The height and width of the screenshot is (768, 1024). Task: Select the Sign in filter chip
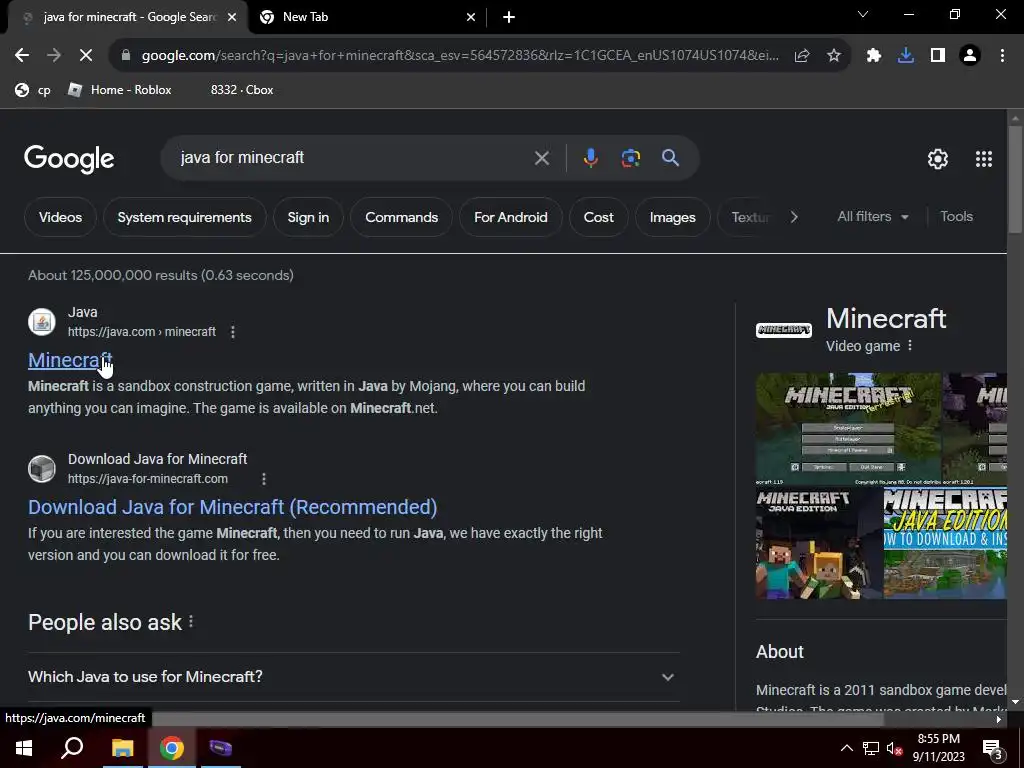(x=308, y=217)
